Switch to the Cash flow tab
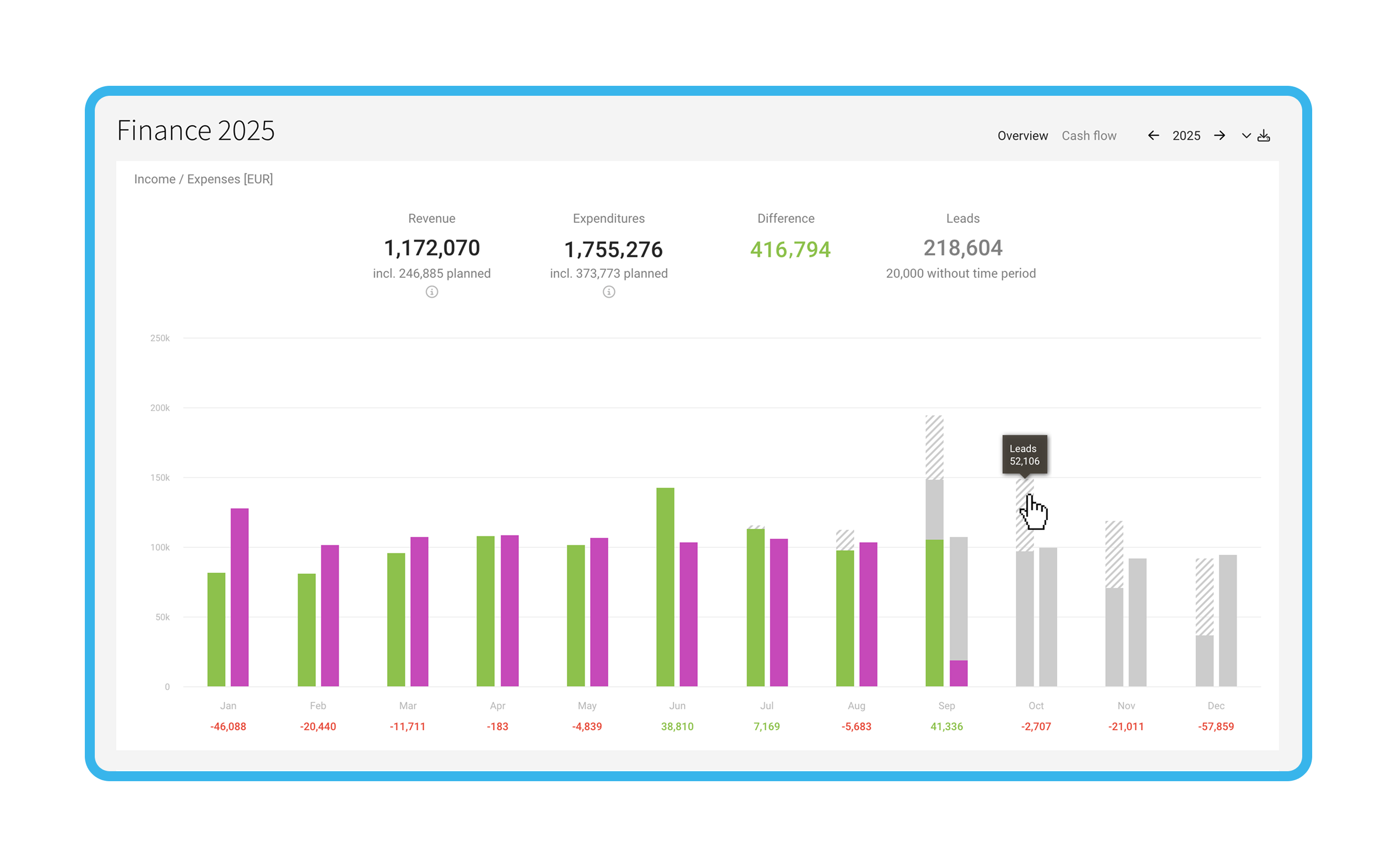Screen dimensions: 1397x868 [x=1089, y=136]
